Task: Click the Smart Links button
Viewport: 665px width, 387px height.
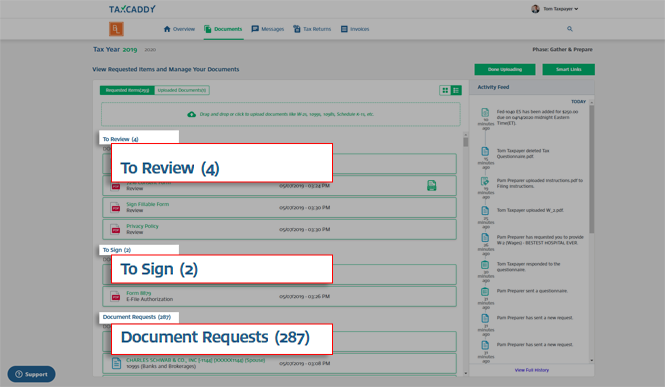Action: pos(568,69)
